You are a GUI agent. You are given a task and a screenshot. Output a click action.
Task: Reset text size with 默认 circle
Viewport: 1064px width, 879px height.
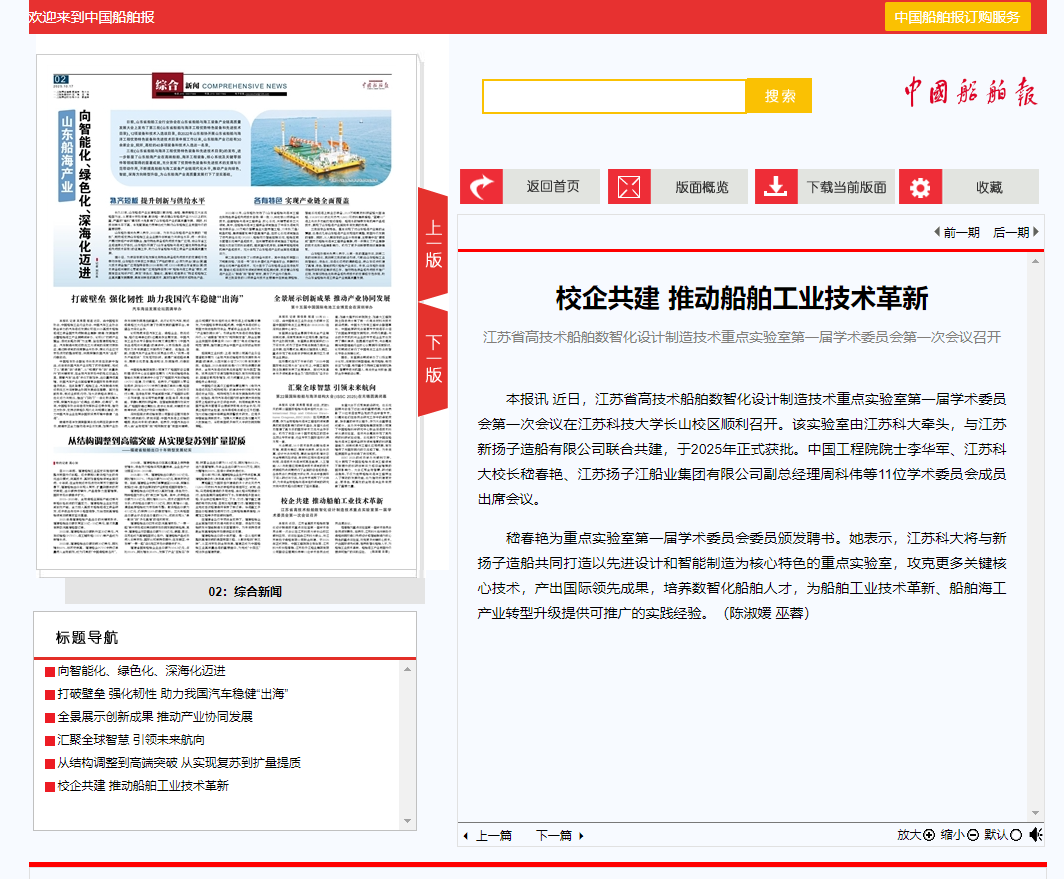click(x=1016, y=835)
